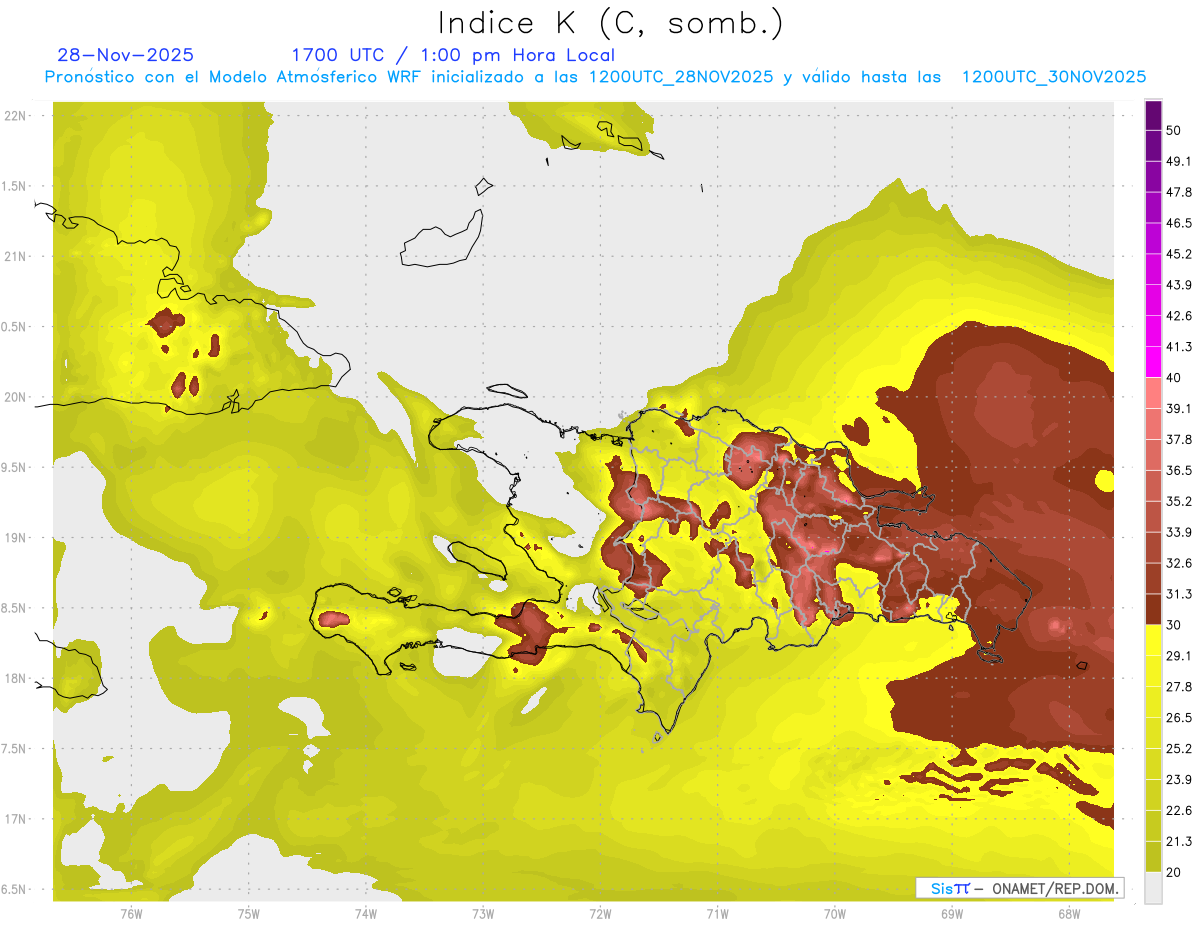This screenshot has height=927, width=1200.
Task: Click the longitude label "68W"
Action: point(1068,913)
